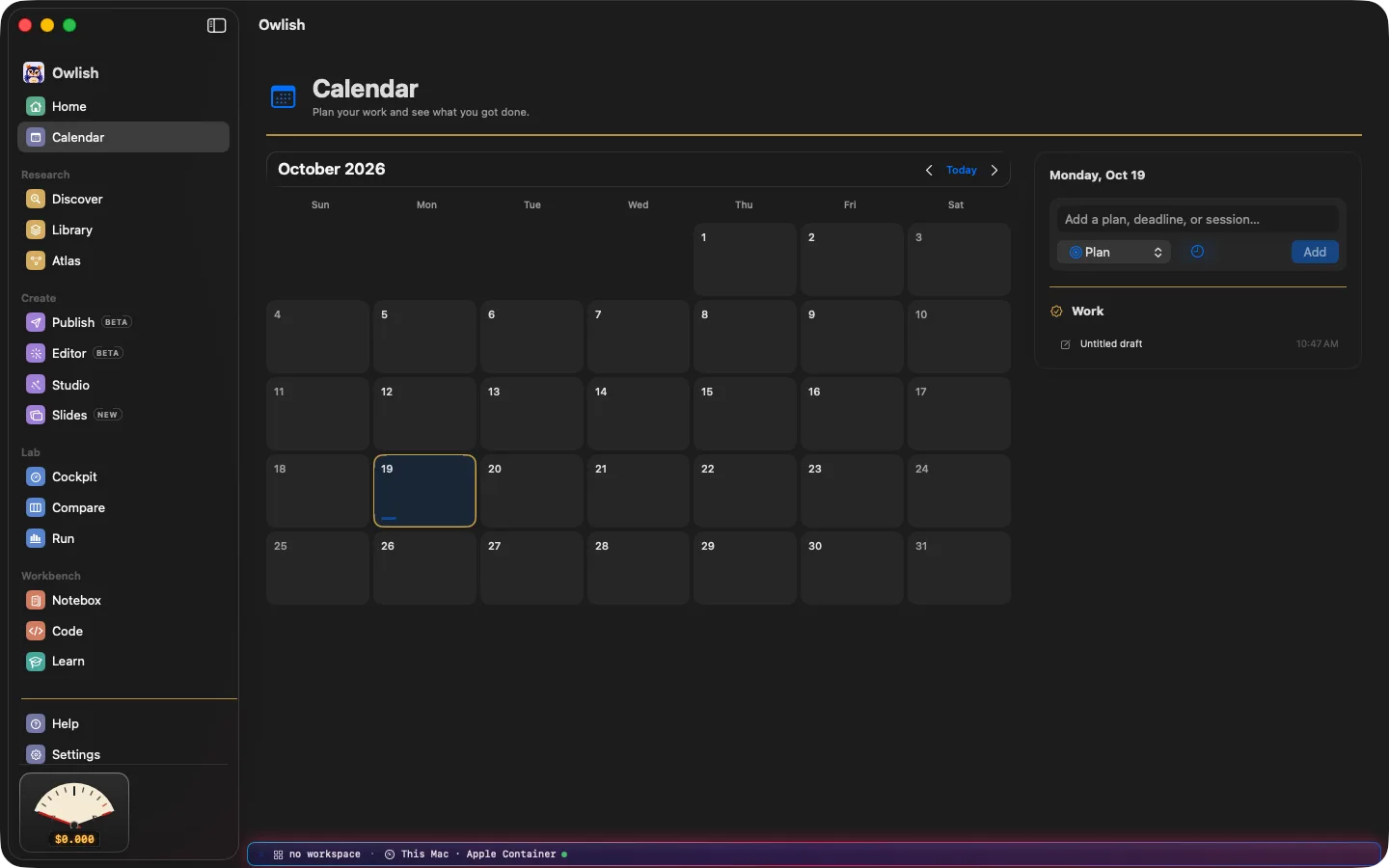Open the Studio icon

[36, 384]
